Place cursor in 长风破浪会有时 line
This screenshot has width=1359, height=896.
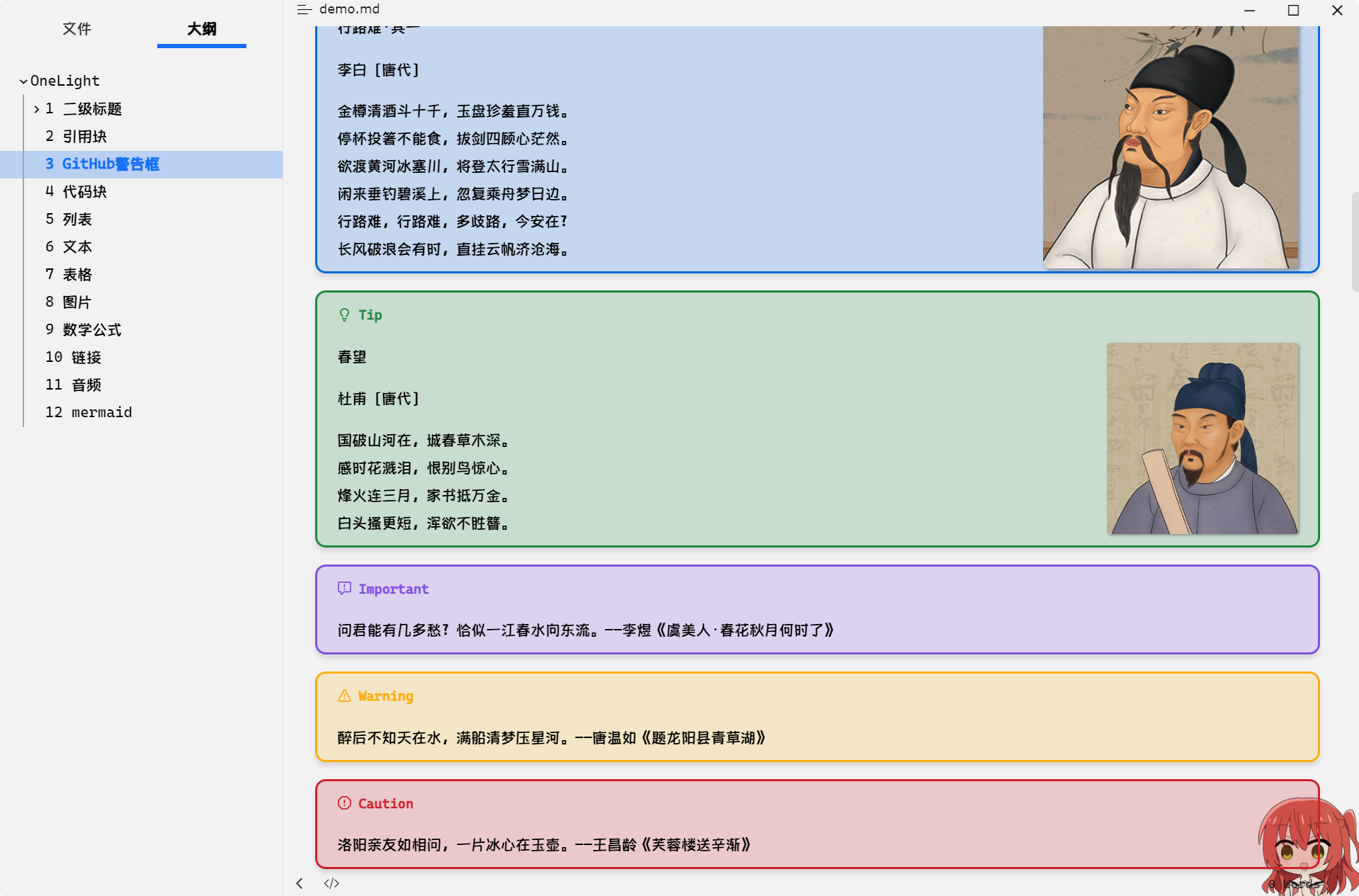click(453, 249)
